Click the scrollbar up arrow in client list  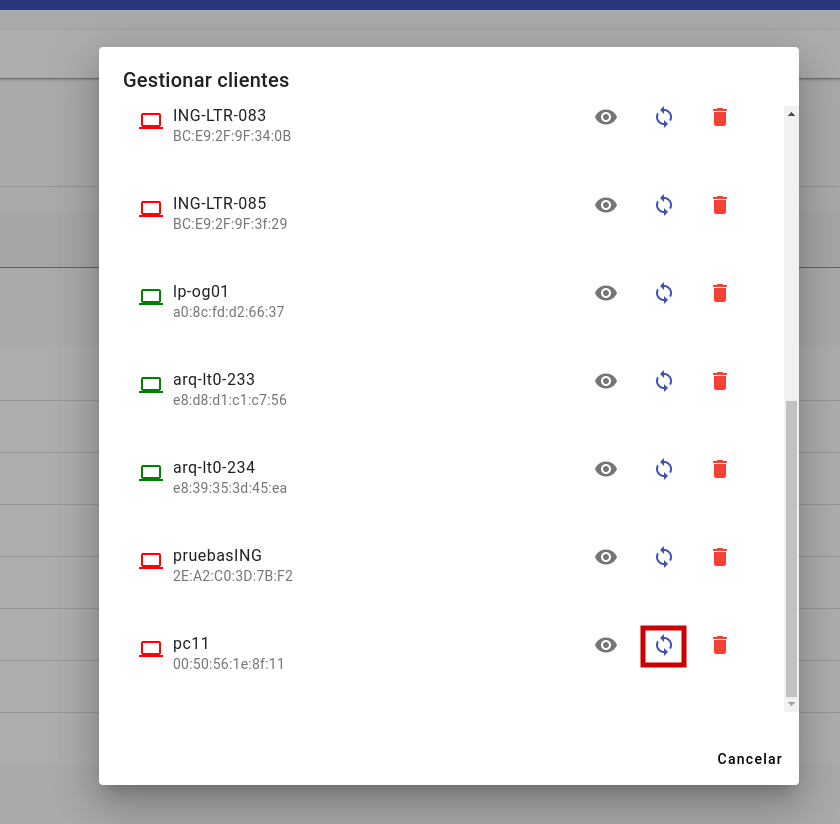pos(791,114)
